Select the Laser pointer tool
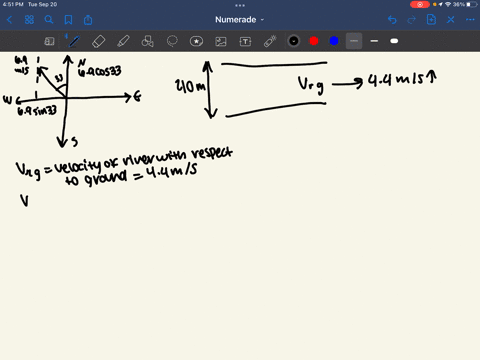The width and height of the screenshot is (480, 360). pyautogui.click(x=270, y=41)
